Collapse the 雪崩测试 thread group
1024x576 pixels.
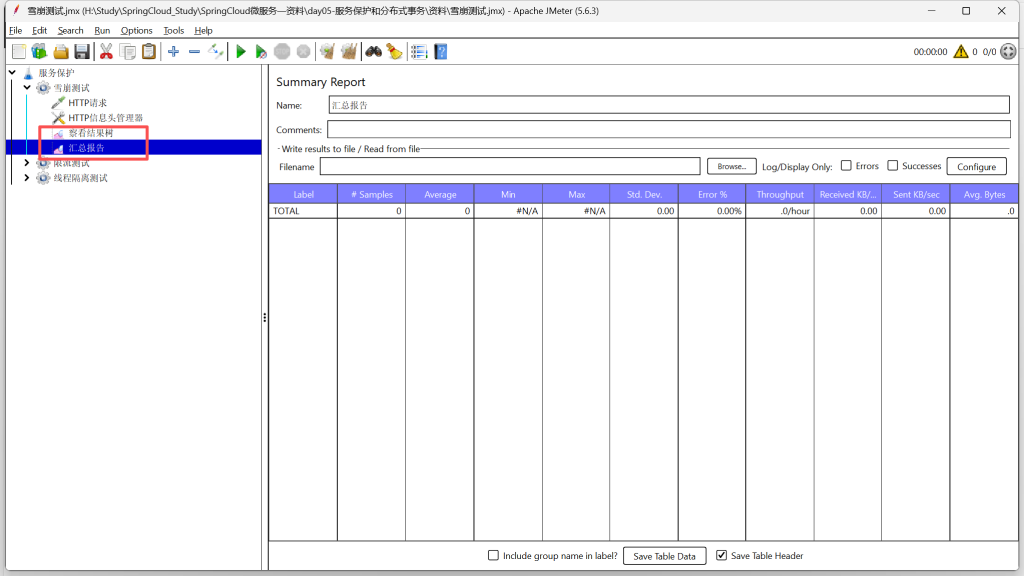click(x=27, y=88)
